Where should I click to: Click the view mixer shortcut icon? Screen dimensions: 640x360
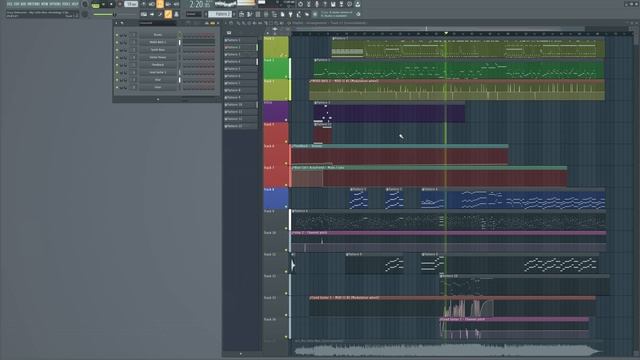(x=266, y=14)
